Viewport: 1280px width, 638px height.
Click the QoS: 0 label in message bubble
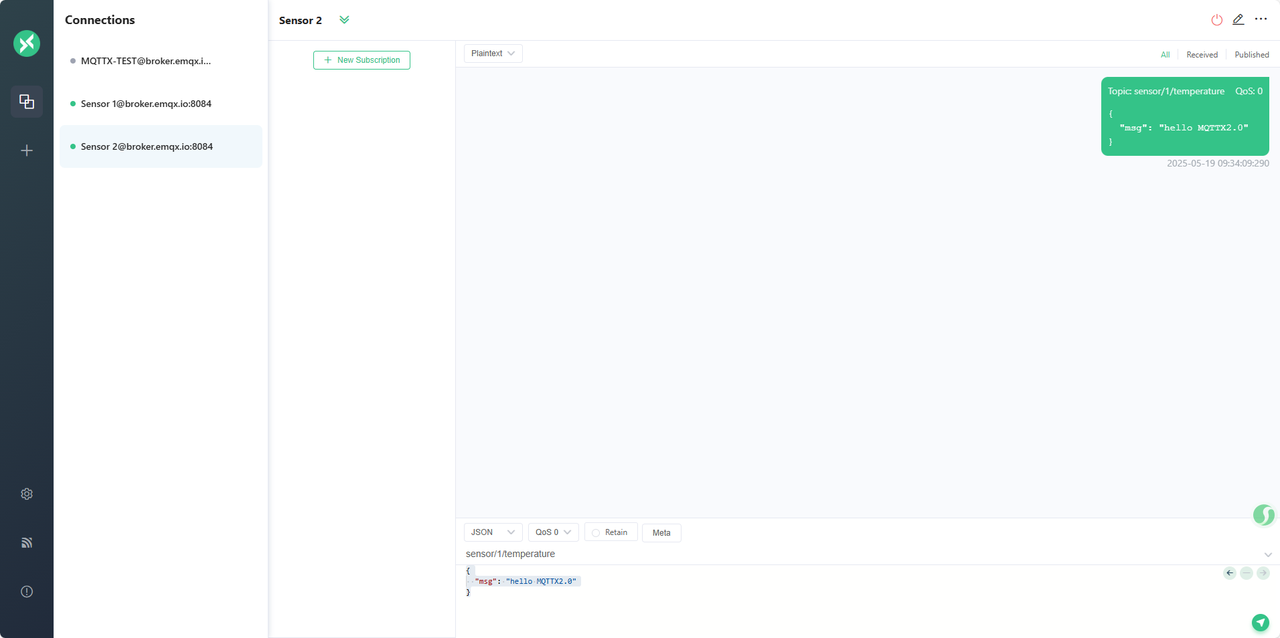point(1248,91)
